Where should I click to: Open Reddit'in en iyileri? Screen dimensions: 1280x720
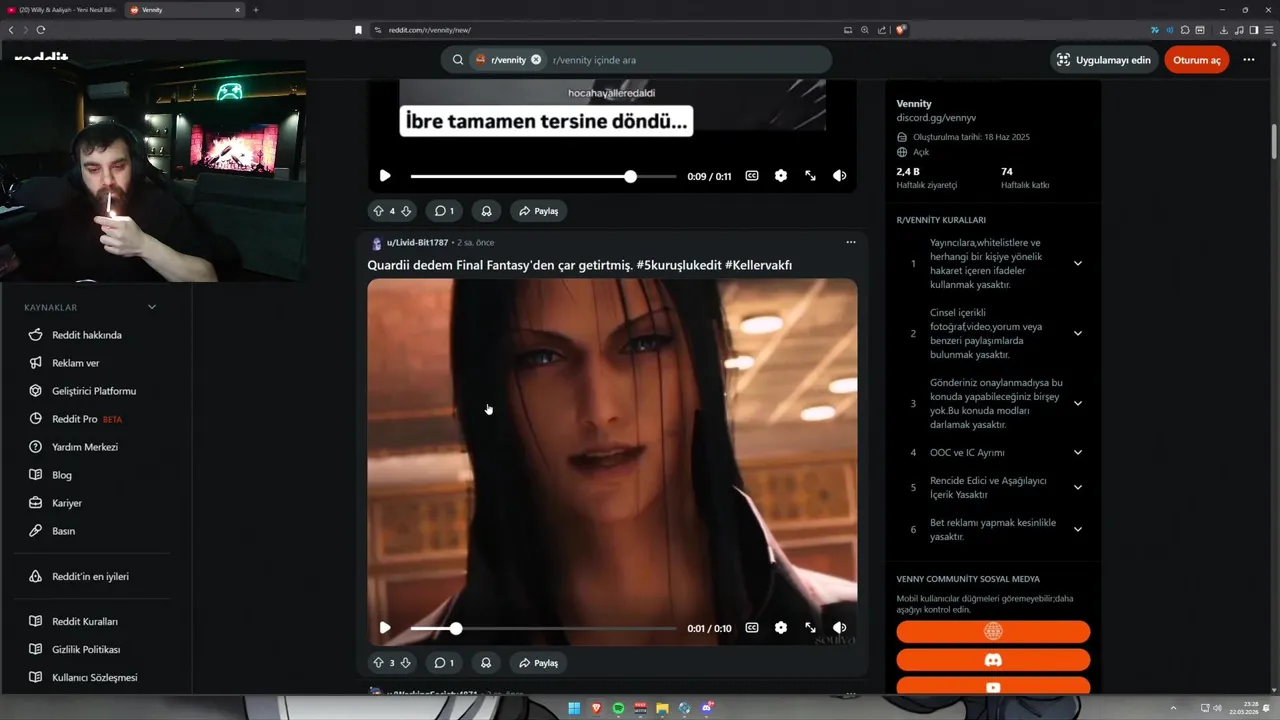coord(90,577)
